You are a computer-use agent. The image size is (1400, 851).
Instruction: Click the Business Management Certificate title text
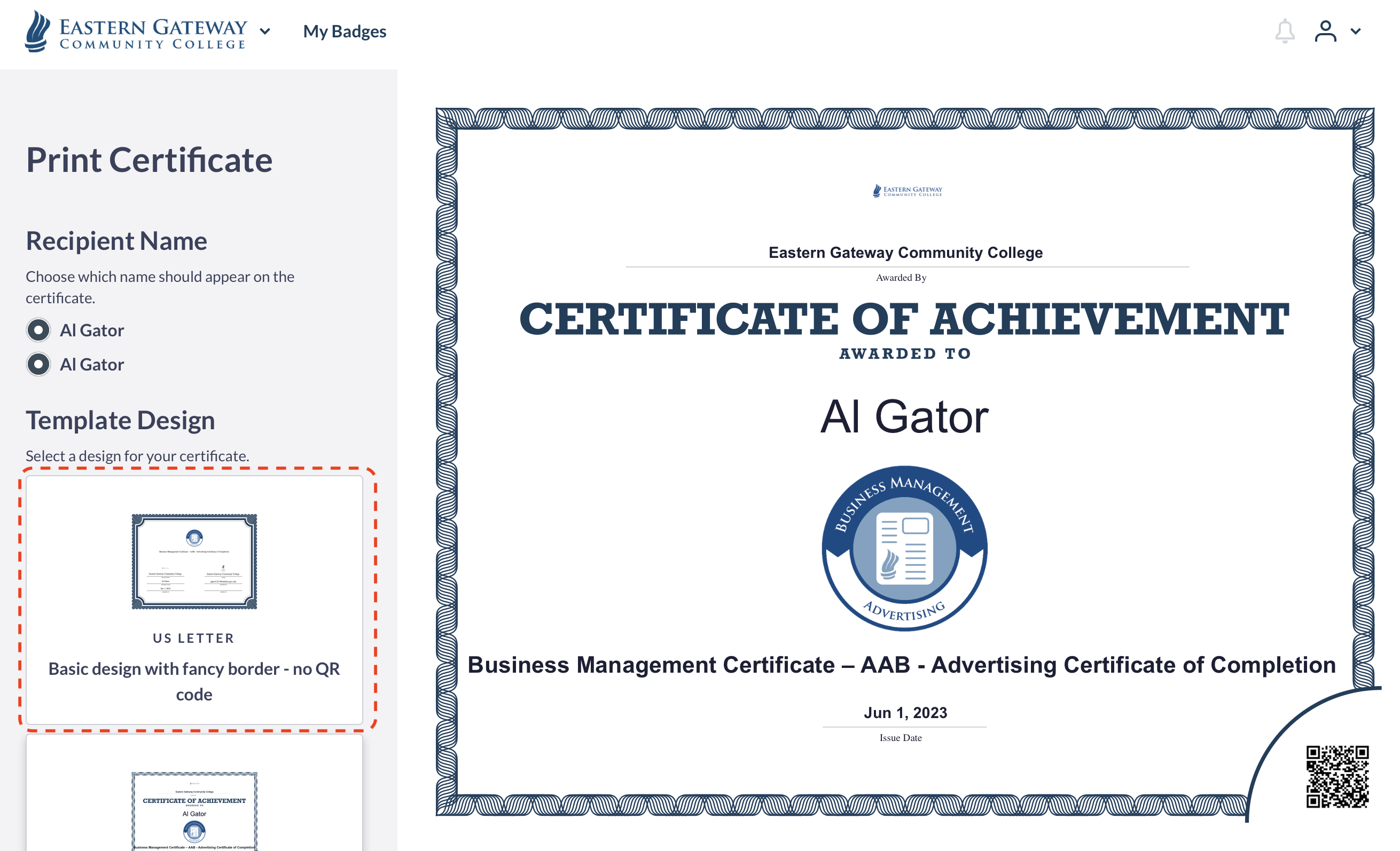click(901, 665)
